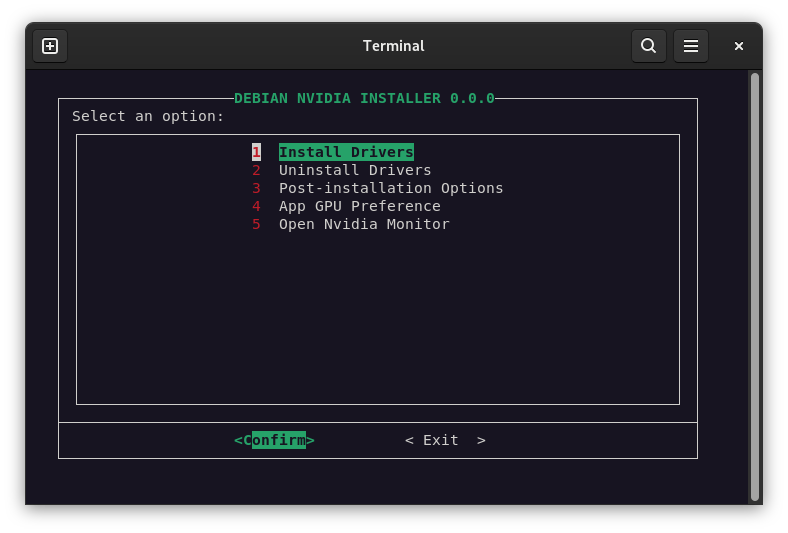Click the red number 2 hotkey
Screen dimensions: 788x533
pos(256,170)
